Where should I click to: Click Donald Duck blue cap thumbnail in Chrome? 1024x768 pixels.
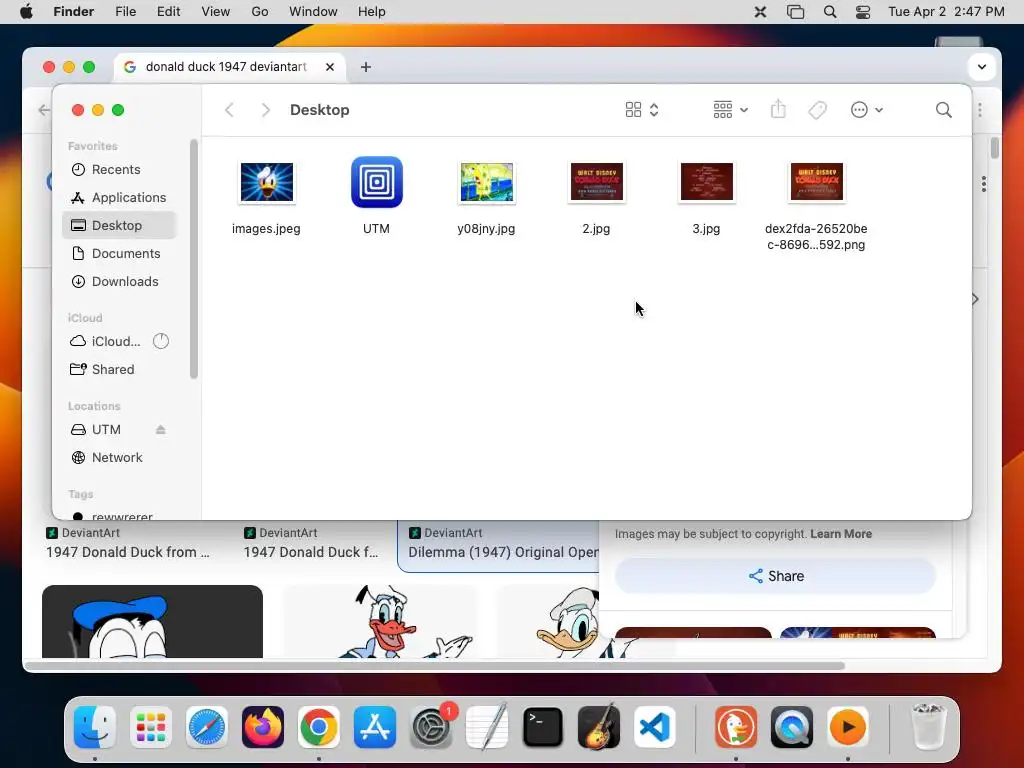point(152,622)
